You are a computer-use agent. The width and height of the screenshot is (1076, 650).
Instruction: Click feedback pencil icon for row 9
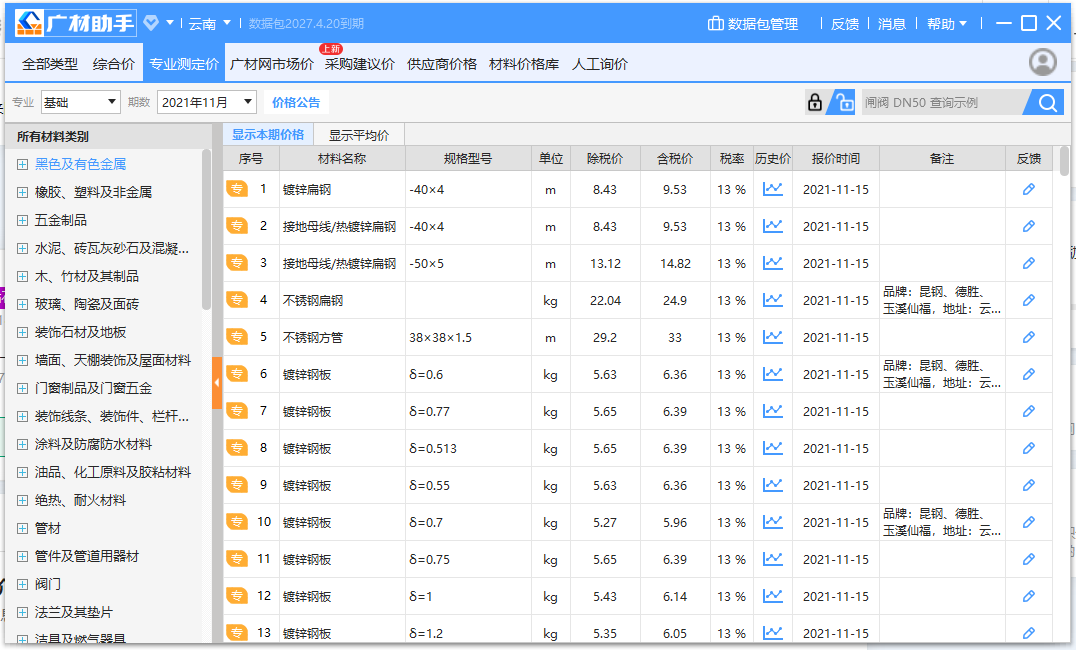1028,485
